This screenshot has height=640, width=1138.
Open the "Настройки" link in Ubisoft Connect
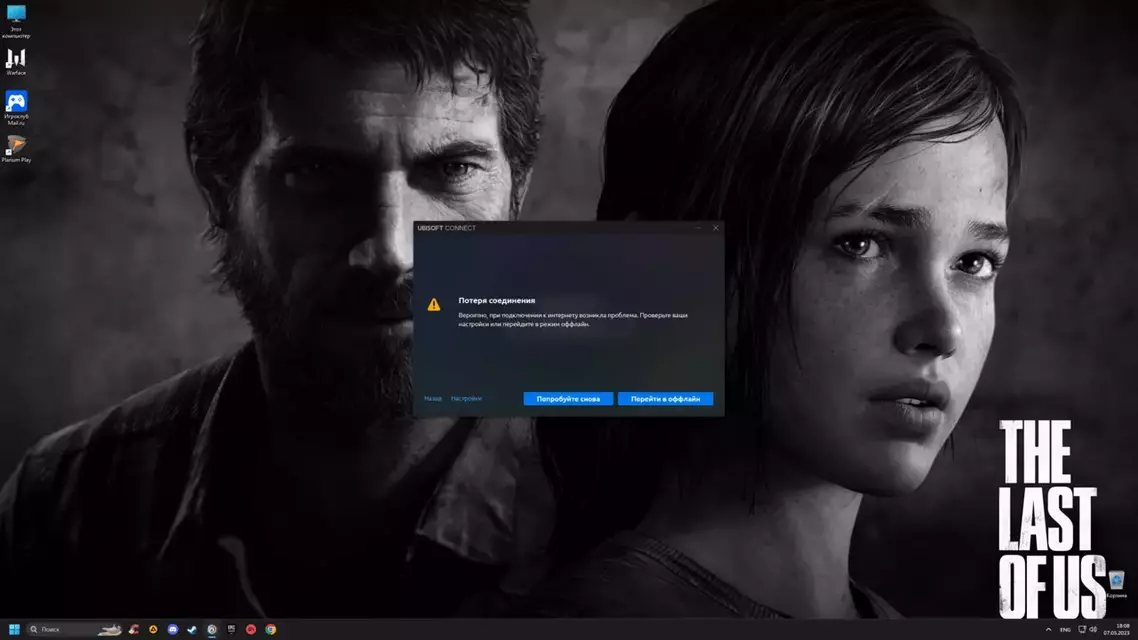[x=466, y=398]
